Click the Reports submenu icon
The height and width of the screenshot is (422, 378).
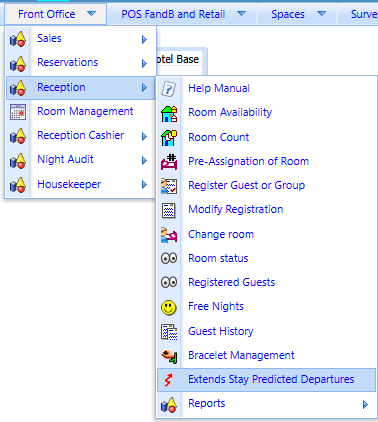(169, 405)
